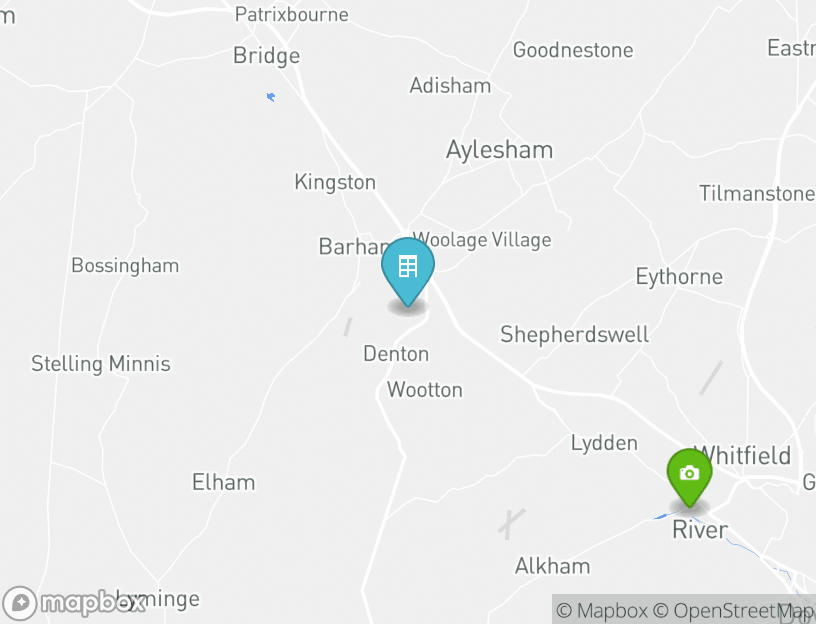Image resolution: width=816 pixels, height=624 pixels.
Task: Click the Lydden village label
Action: 604,444
